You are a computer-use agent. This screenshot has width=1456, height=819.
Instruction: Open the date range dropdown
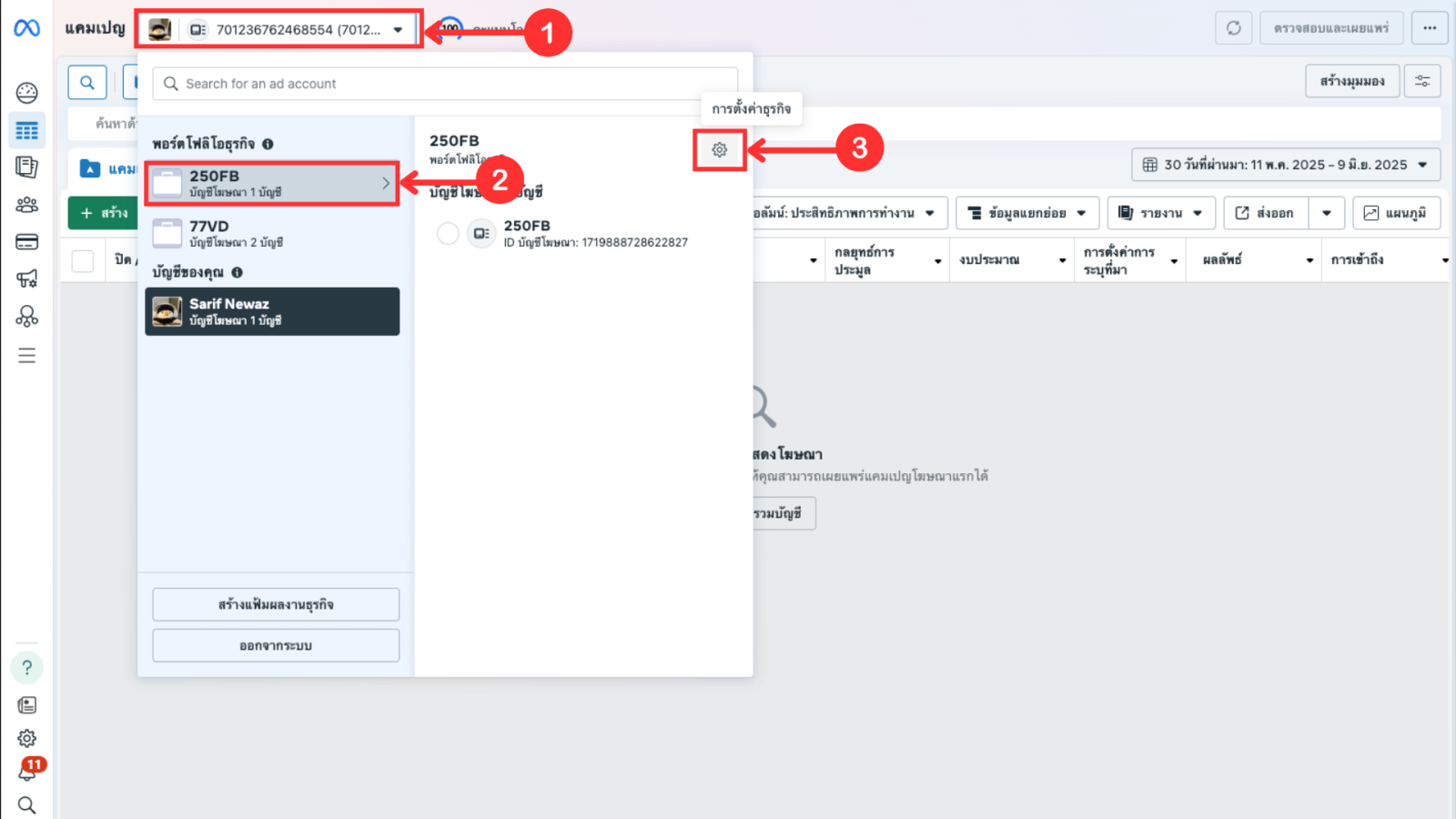click(x=1285, y=165)
